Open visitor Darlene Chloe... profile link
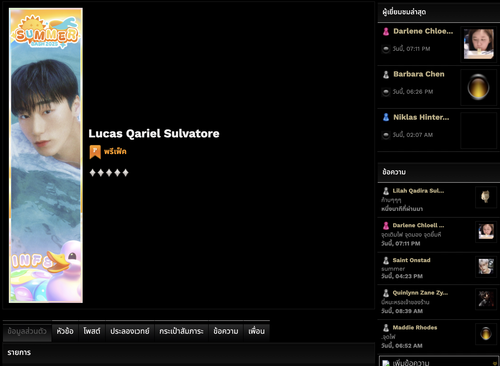500x366 pixels. pyautogui.click(x=423, y=31)
